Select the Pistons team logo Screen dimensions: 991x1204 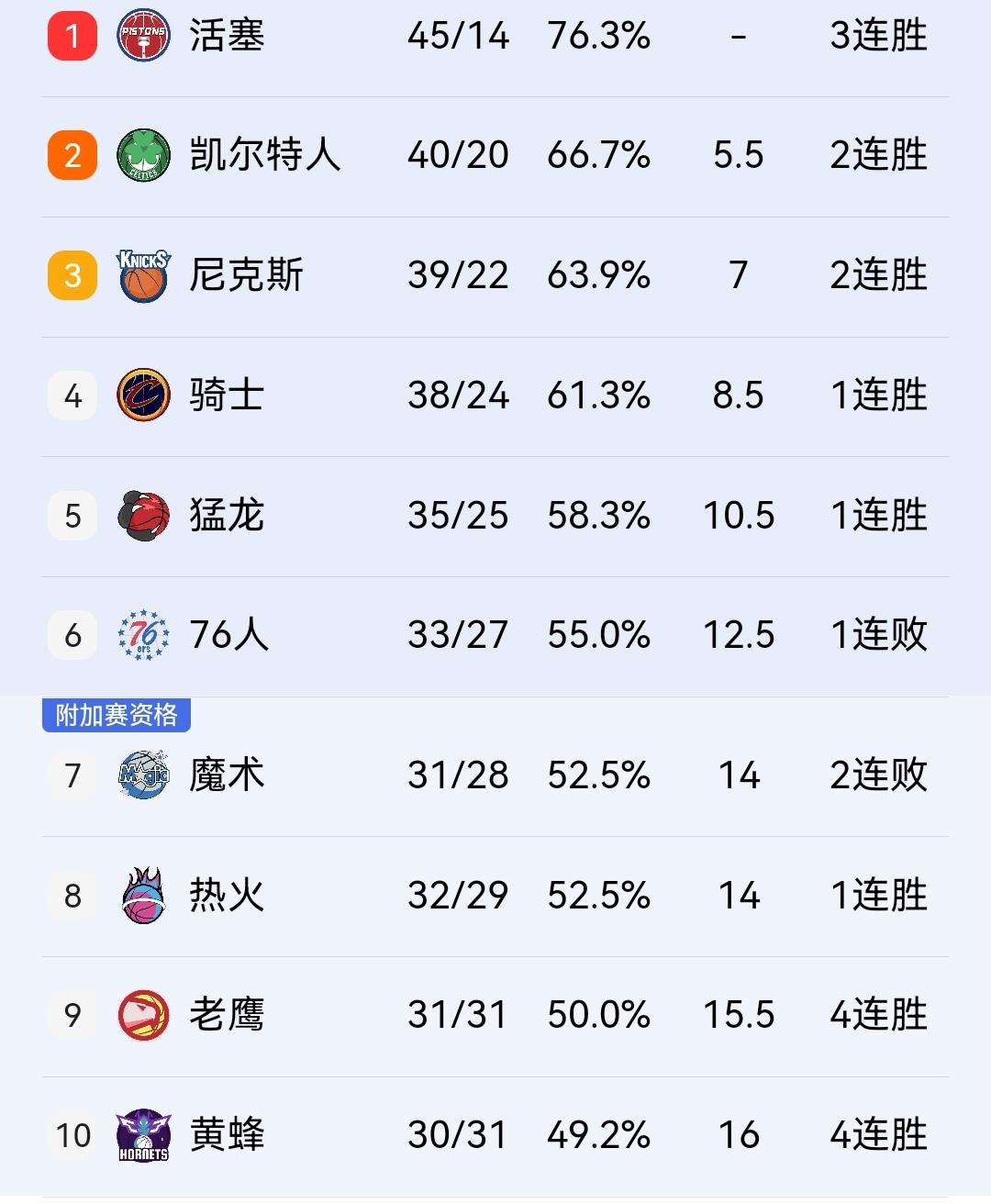(142, 35)
